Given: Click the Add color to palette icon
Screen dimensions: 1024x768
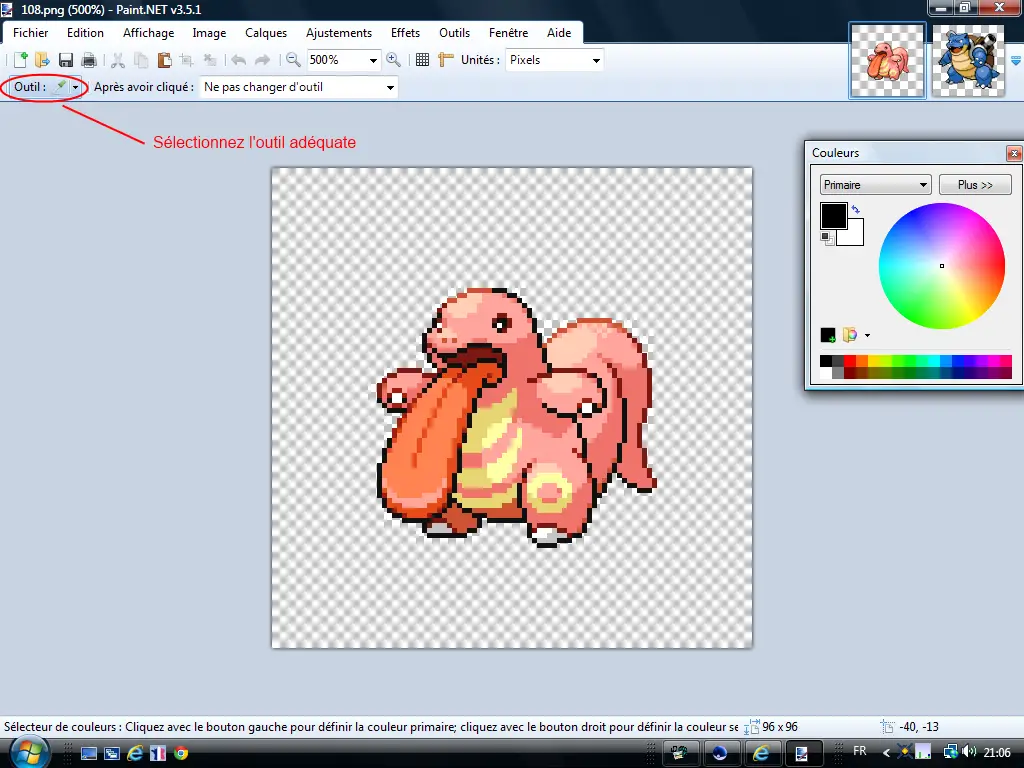Looking at the screenshot, I should [x=828, y=336].
